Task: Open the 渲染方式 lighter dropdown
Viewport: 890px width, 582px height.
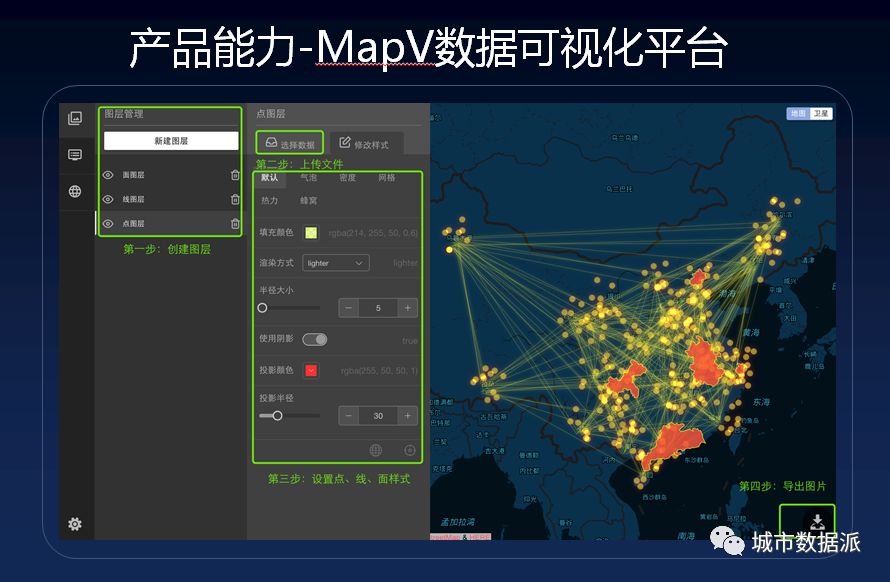Action: pos(335,263)
